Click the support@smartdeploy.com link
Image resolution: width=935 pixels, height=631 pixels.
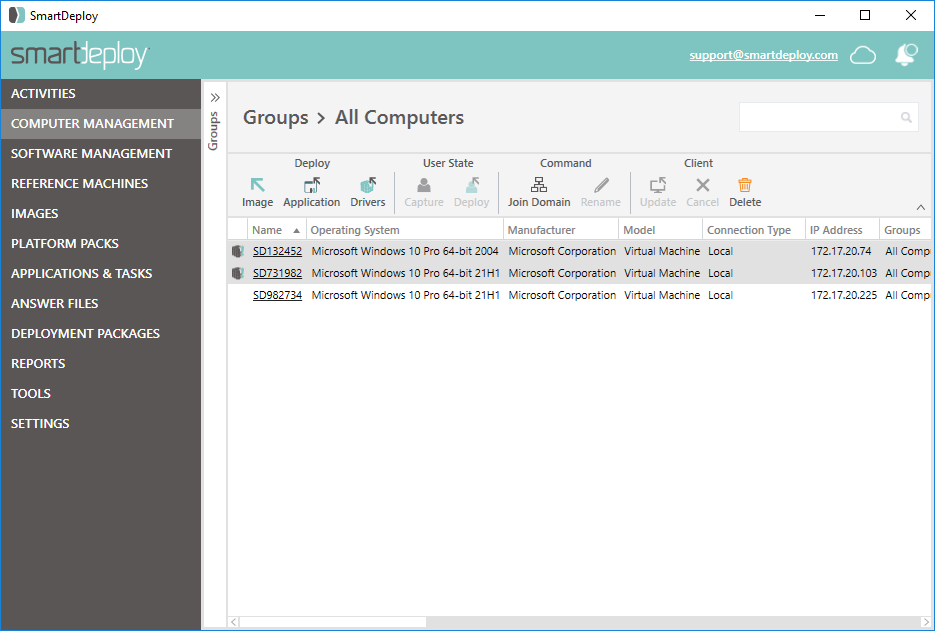pyautogui.click(x=763, y=55)
